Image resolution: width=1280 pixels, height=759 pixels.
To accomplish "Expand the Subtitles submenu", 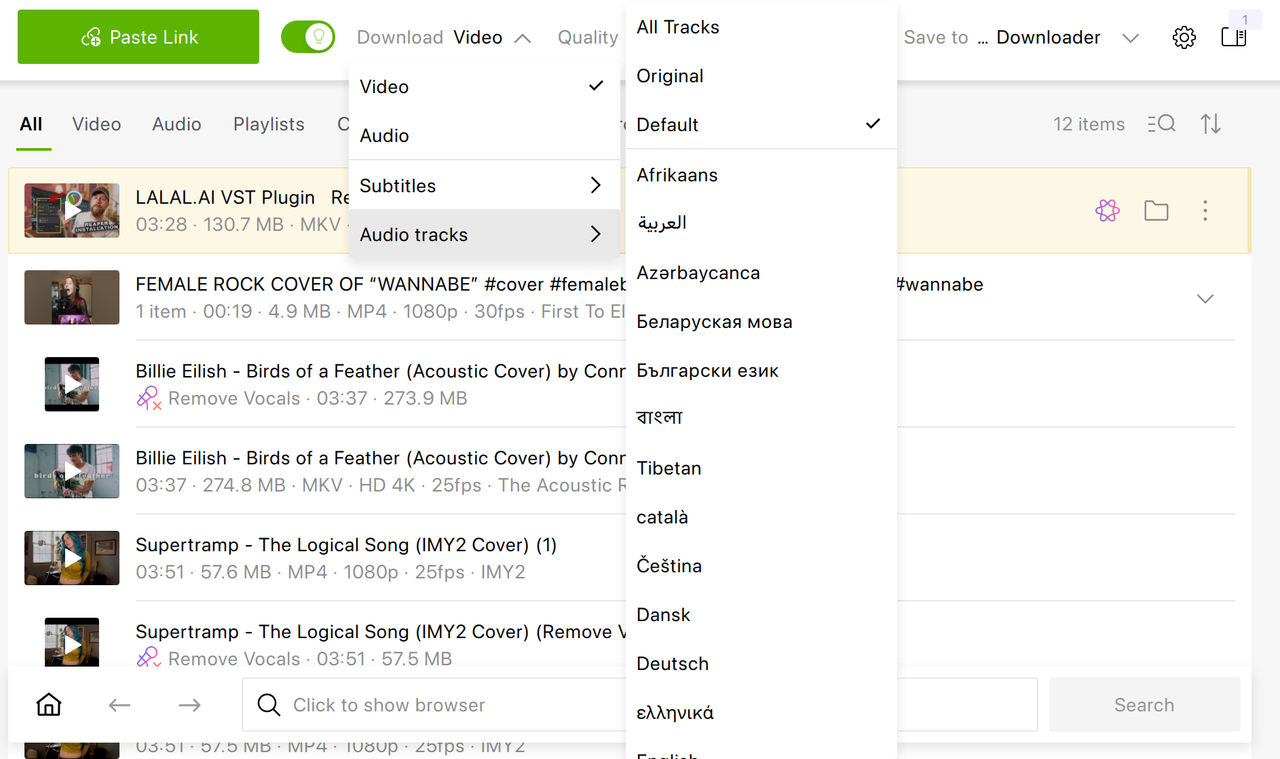I will point(484,185).
